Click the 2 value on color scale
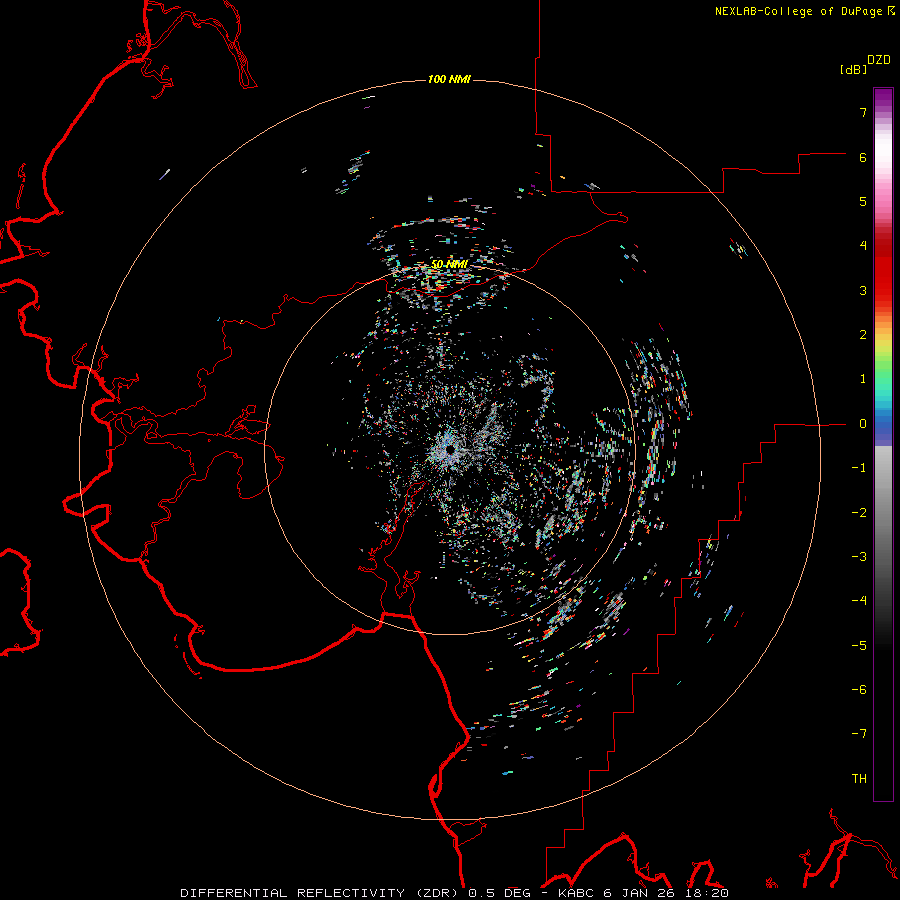Viewport: 900px width, 900px height. tap(863, 335)
